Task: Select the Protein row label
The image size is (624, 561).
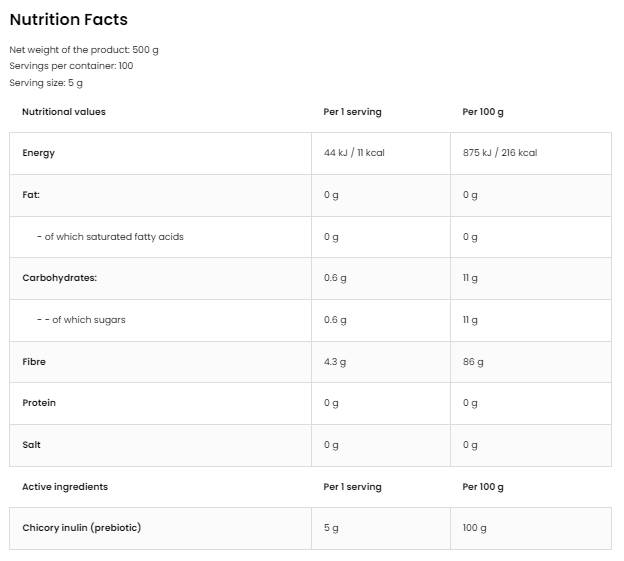Action: (x=39, y=403)
